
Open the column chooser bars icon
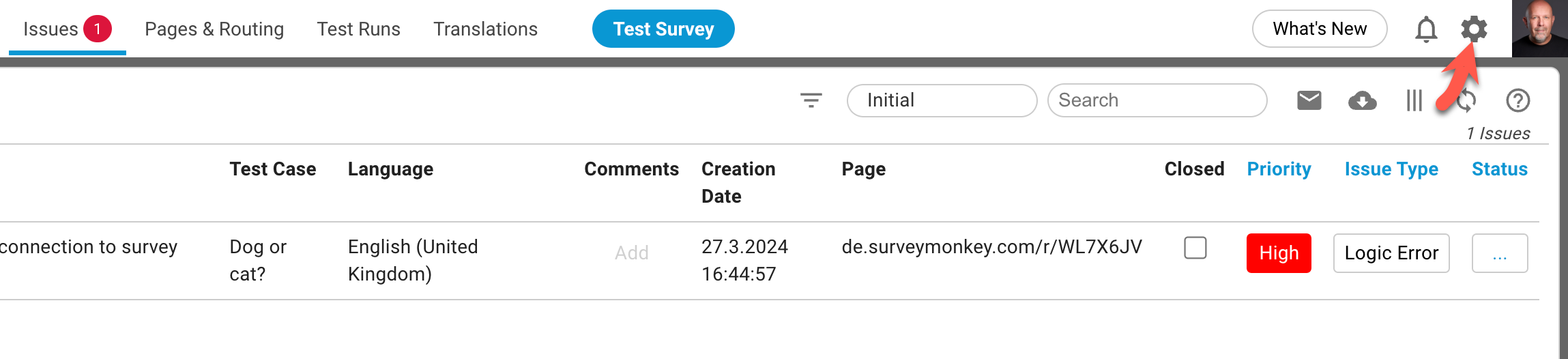click(1414, 100)
